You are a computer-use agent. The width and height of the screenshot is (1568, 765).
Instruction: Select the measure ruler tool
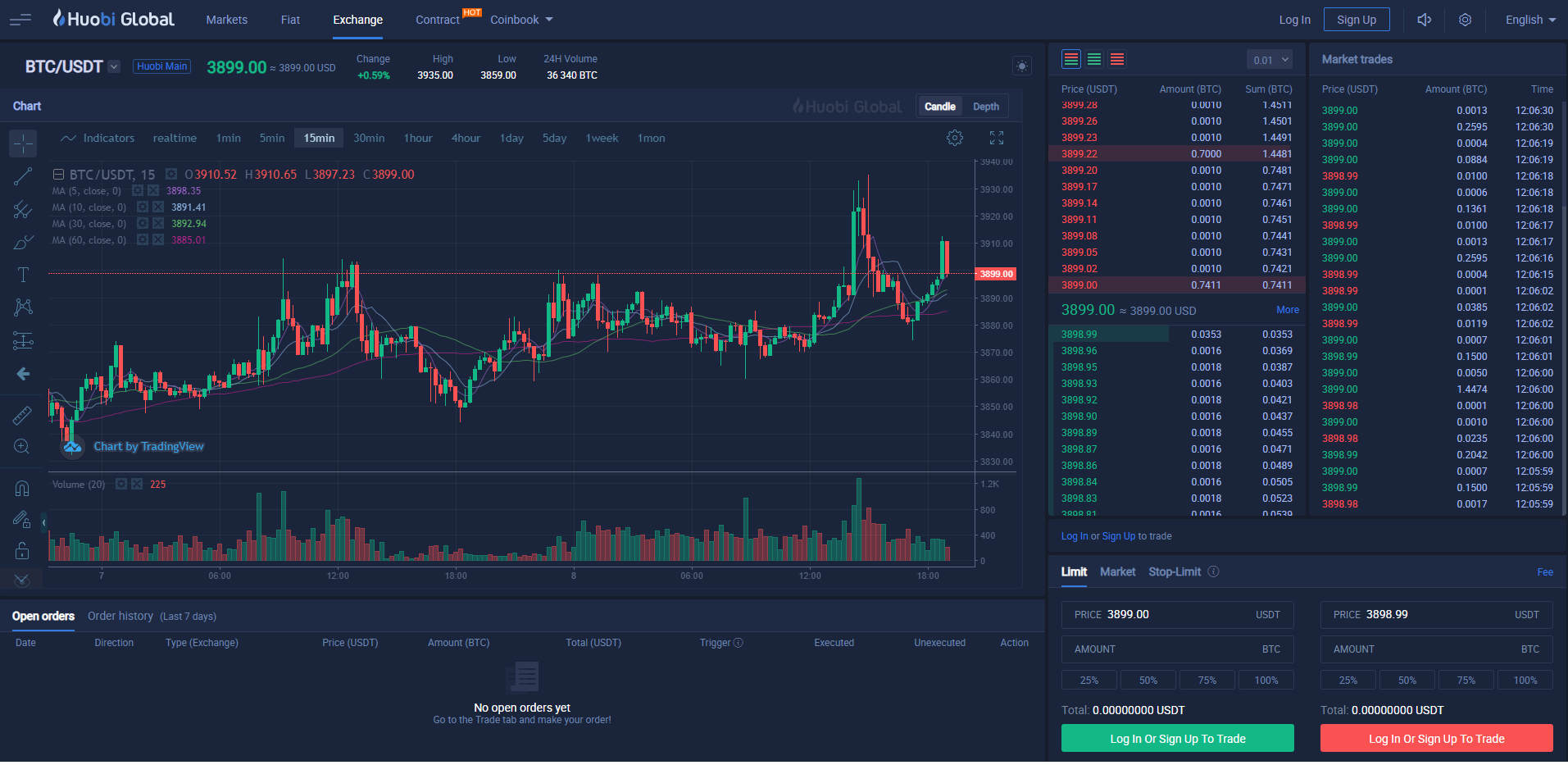pos(23,416)
